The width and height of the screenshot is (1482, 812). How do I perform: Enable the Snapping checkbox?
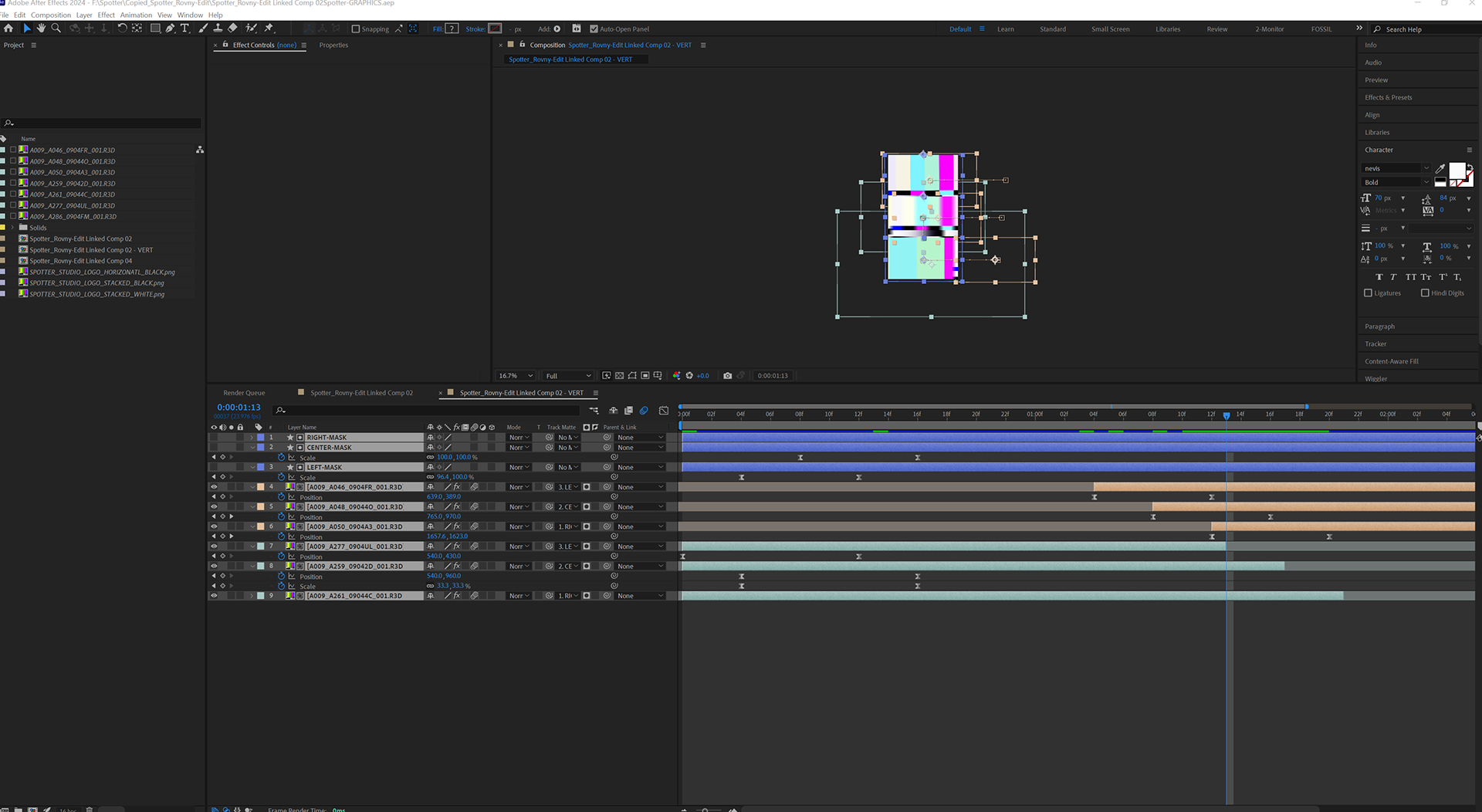(356, 29)
